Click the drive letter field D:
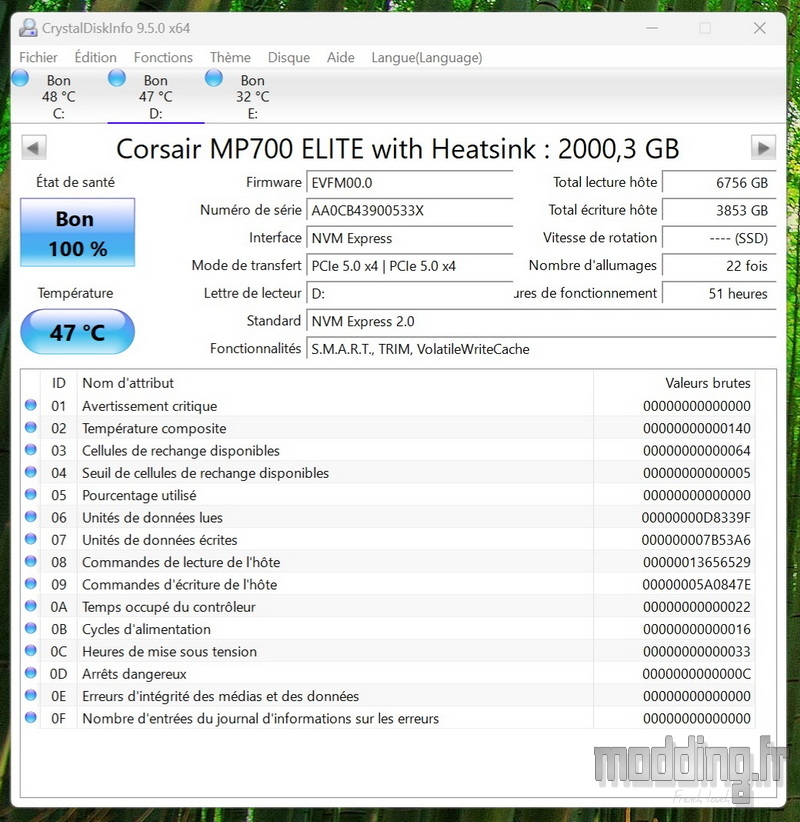Image resolution: width=800 pixels, height=822 pixels. 409,294
